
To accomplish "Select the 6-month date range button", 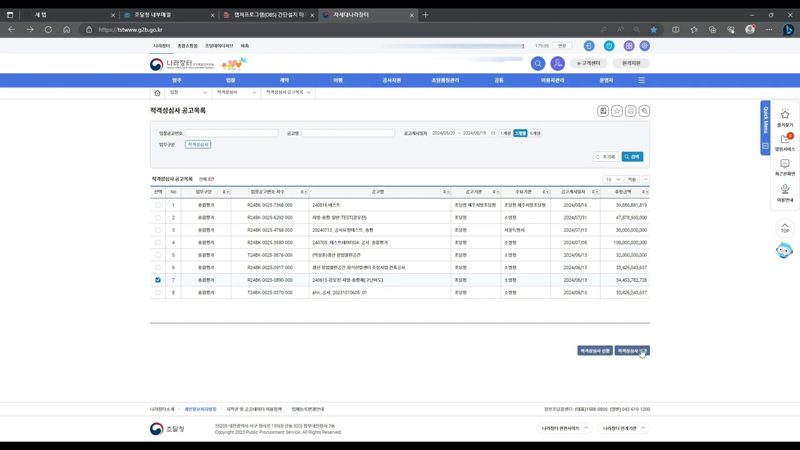I will (535, 133).
